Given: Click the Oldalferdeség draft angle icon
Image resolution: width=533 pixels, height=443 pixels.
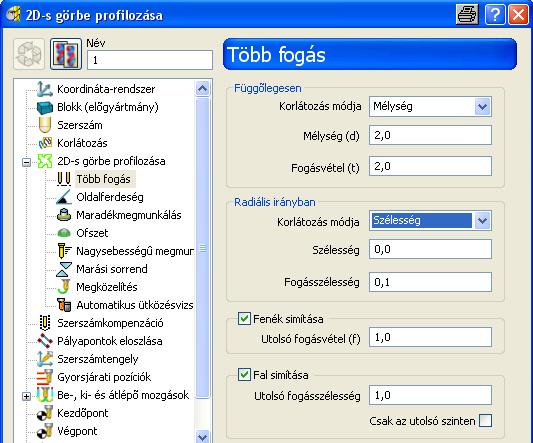Looking at the screenshot, I should (x=64, y=197).
